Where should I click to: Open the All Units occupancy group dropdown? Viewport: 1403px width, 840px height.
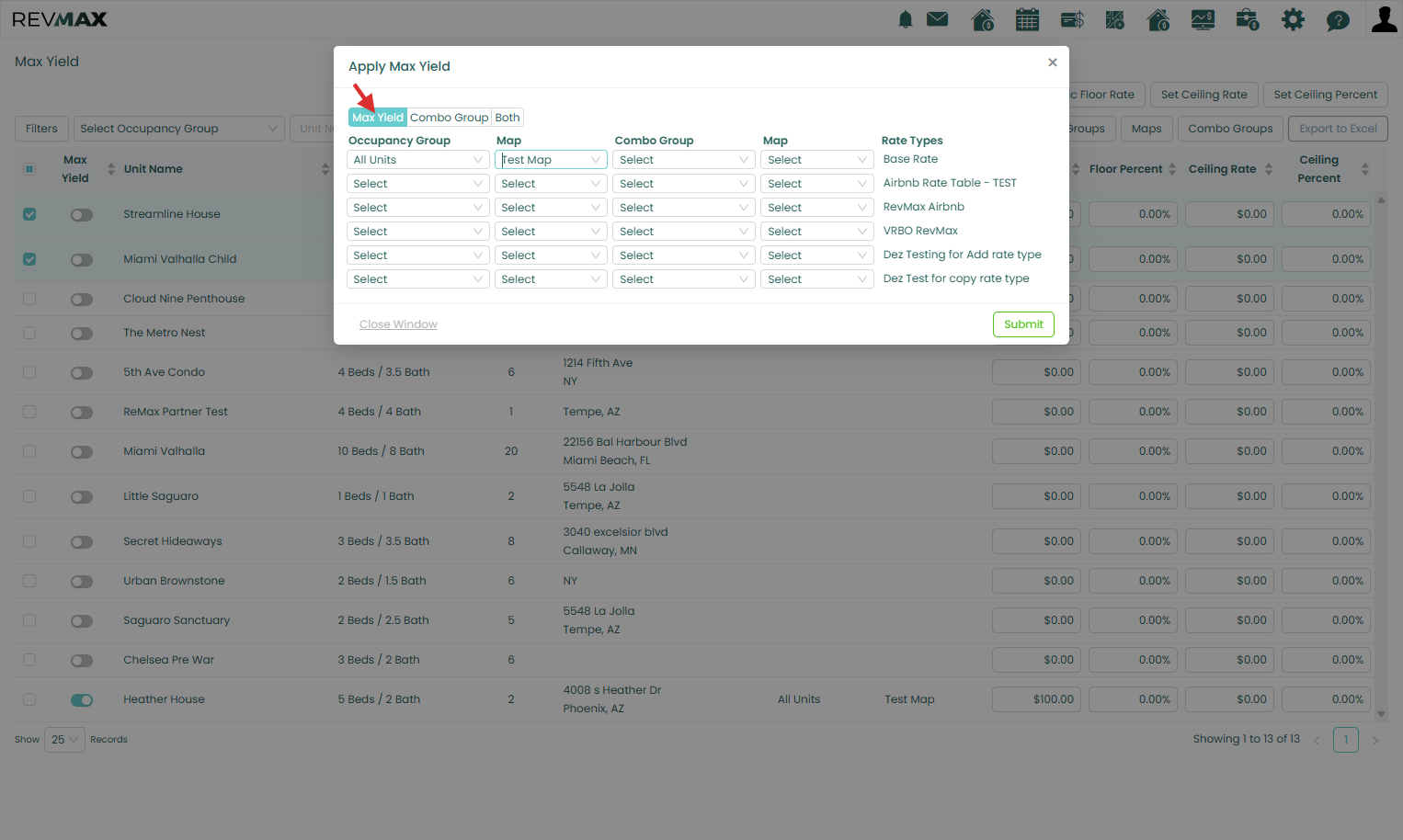coord(417,160)
